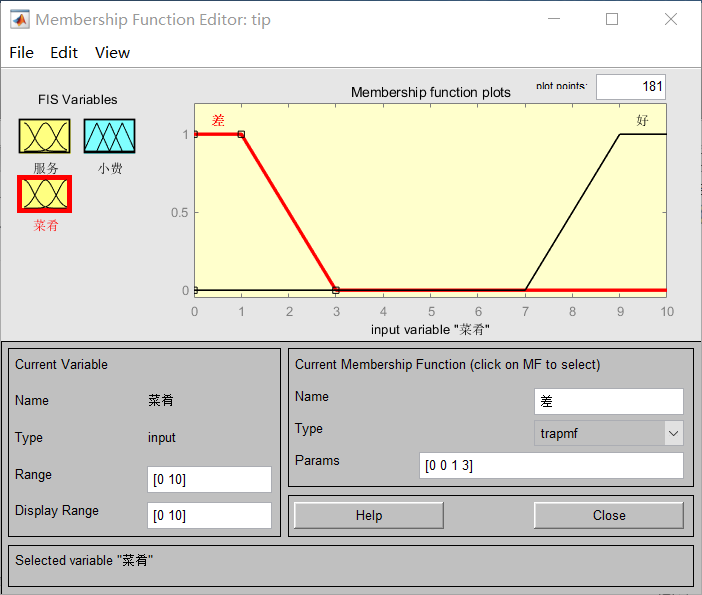Open the Edit menu
Viewport: 702px width, 595px height.
pos(64,52)
